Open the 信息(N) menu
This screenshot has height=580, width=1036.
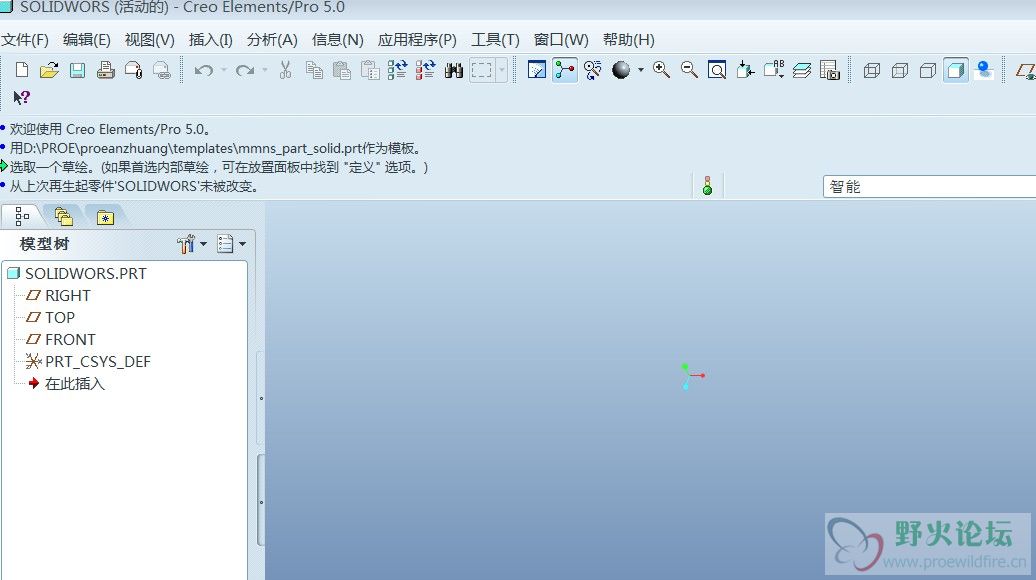(338, 40)
